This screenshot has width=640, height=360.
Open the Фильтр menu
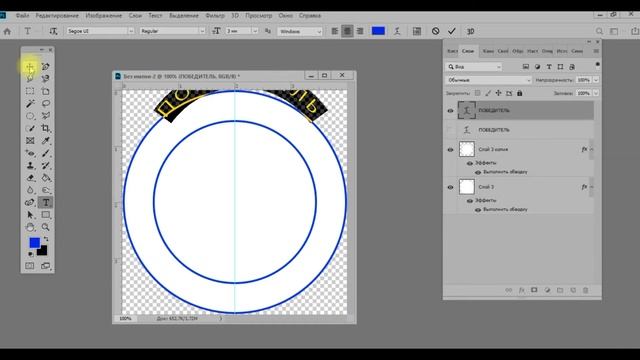pyautogui.click(x=215, y=16)
